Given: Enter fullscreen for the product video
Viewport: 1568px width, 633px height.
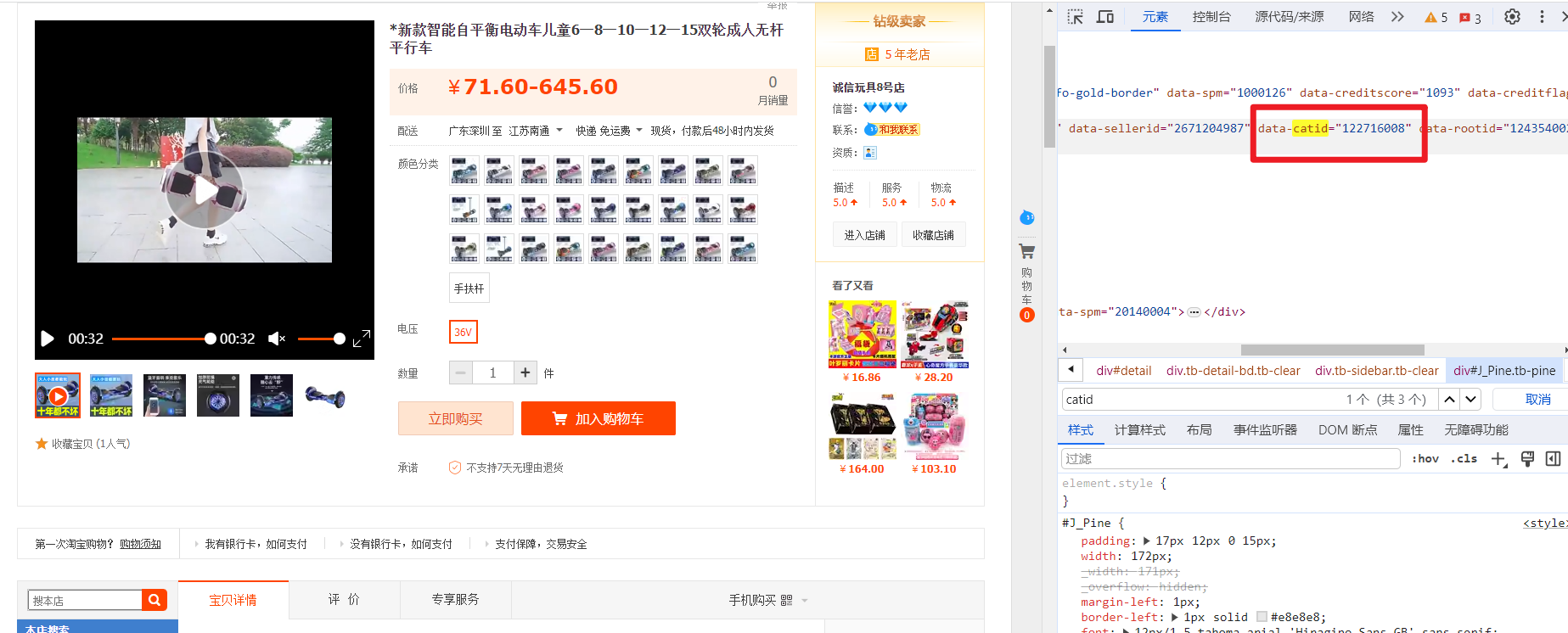Looking at the screenshot, I should tap(362, 339).
